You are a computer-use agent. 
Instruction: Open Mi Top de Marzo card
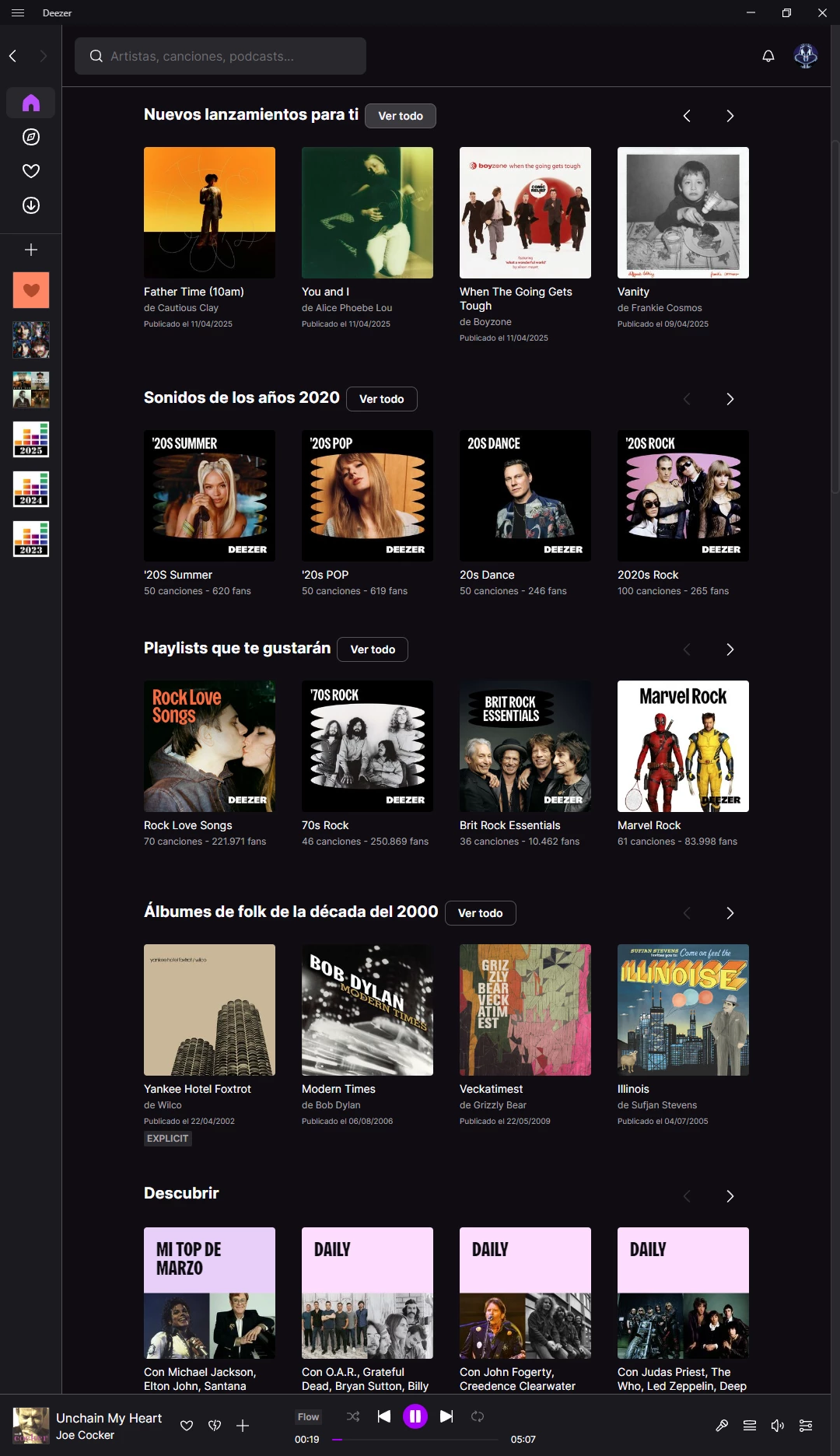(209, 1293)
